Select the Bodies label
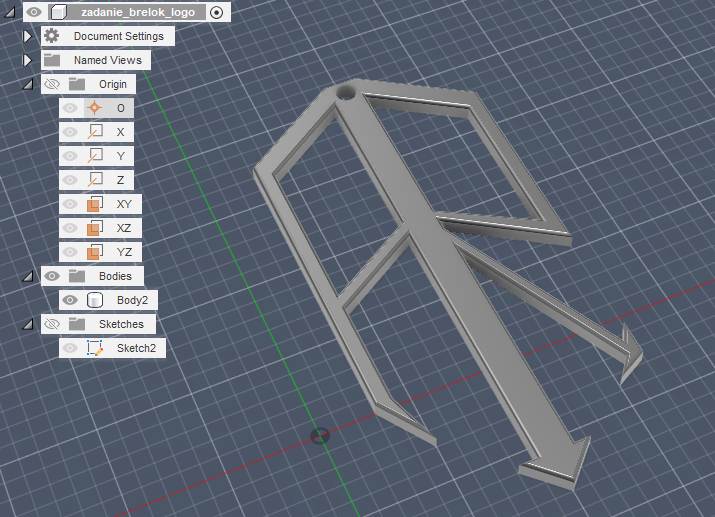The width and height of the screenshot is (715, 517). [115, 276]
